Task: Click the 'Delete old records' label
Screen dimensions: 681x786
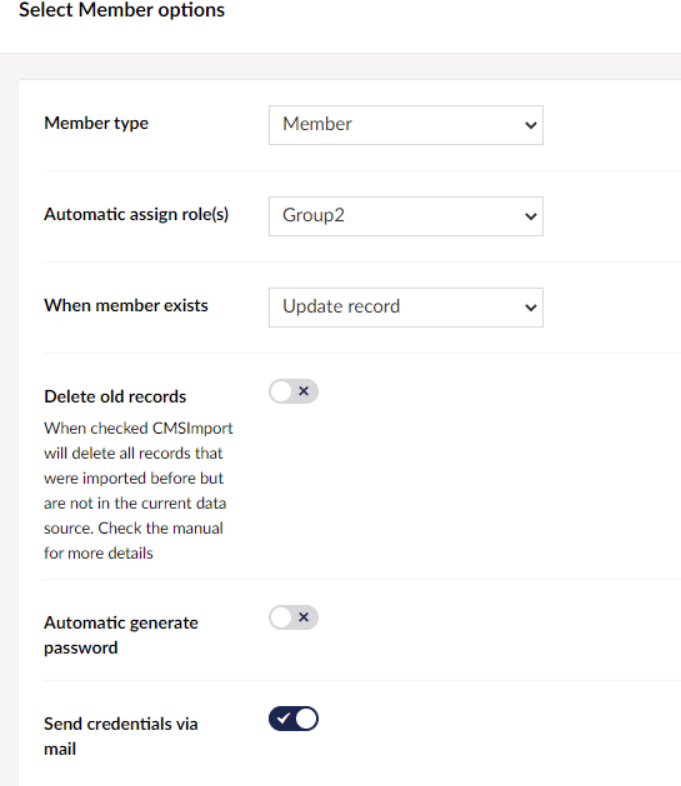Action: [x=115, y=397]
